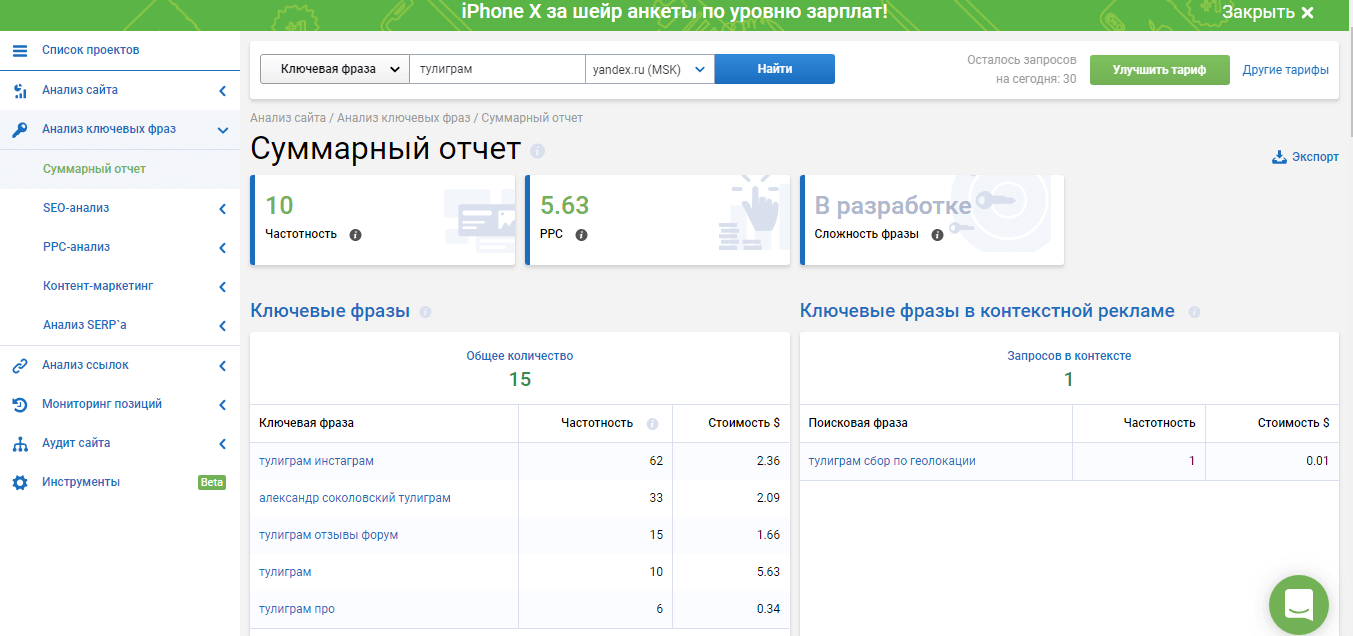Click the keyword input field containing тулиграм
Image resolution: width=1353 pixels, height=636 pixels.
tap(497, 69)
